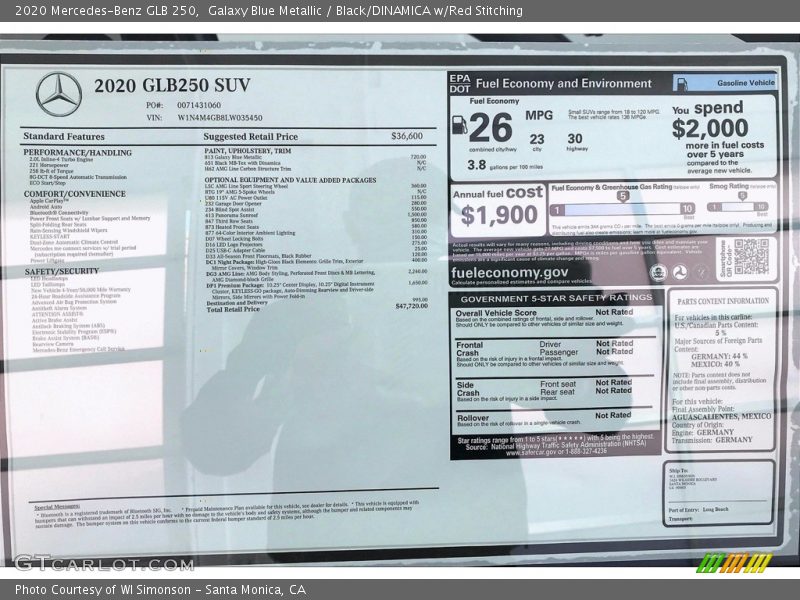Click the PARTS CONTENT INFORMATION heading
The image size is (800, 600).
pyautogui.click(x=723, y=301)
